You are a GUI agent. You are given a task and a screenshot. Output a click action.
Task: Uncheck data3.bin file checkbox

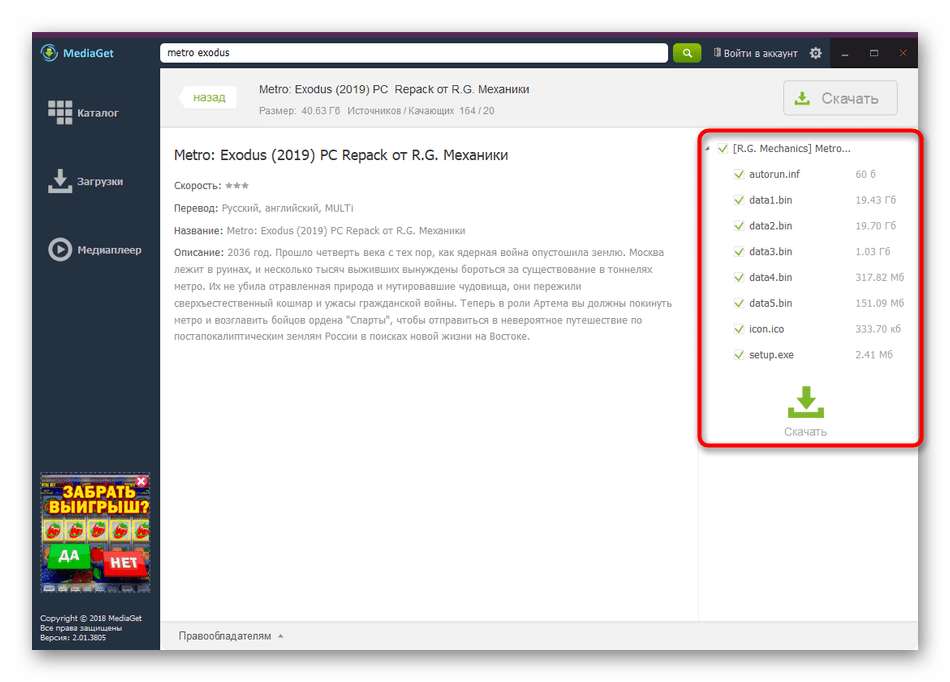[x=739, y=251]
